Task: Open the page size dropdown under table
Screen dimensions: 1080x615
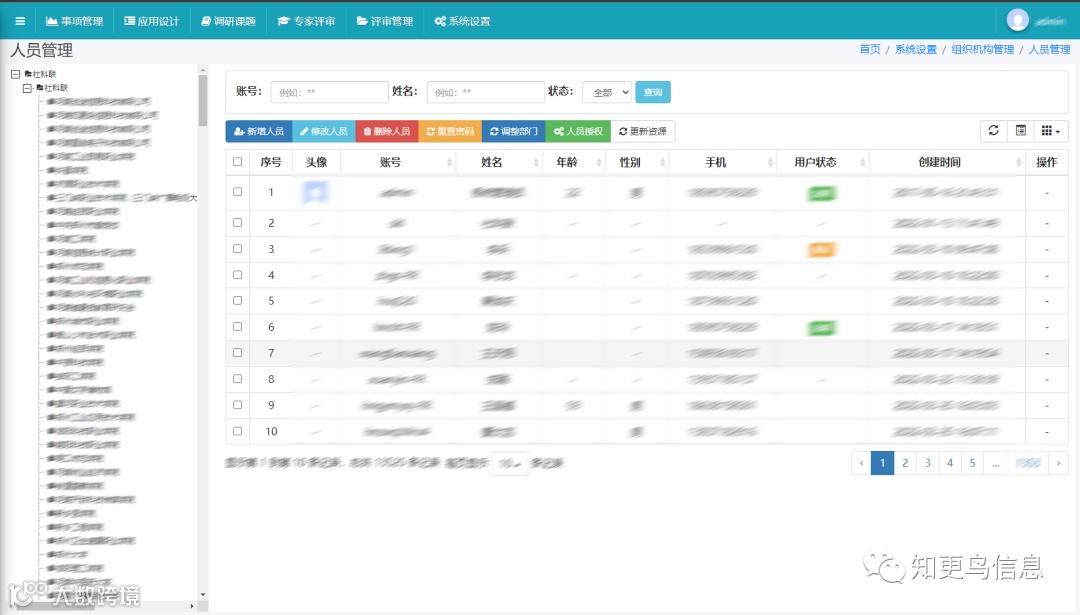Action: (x=510, y=463)
